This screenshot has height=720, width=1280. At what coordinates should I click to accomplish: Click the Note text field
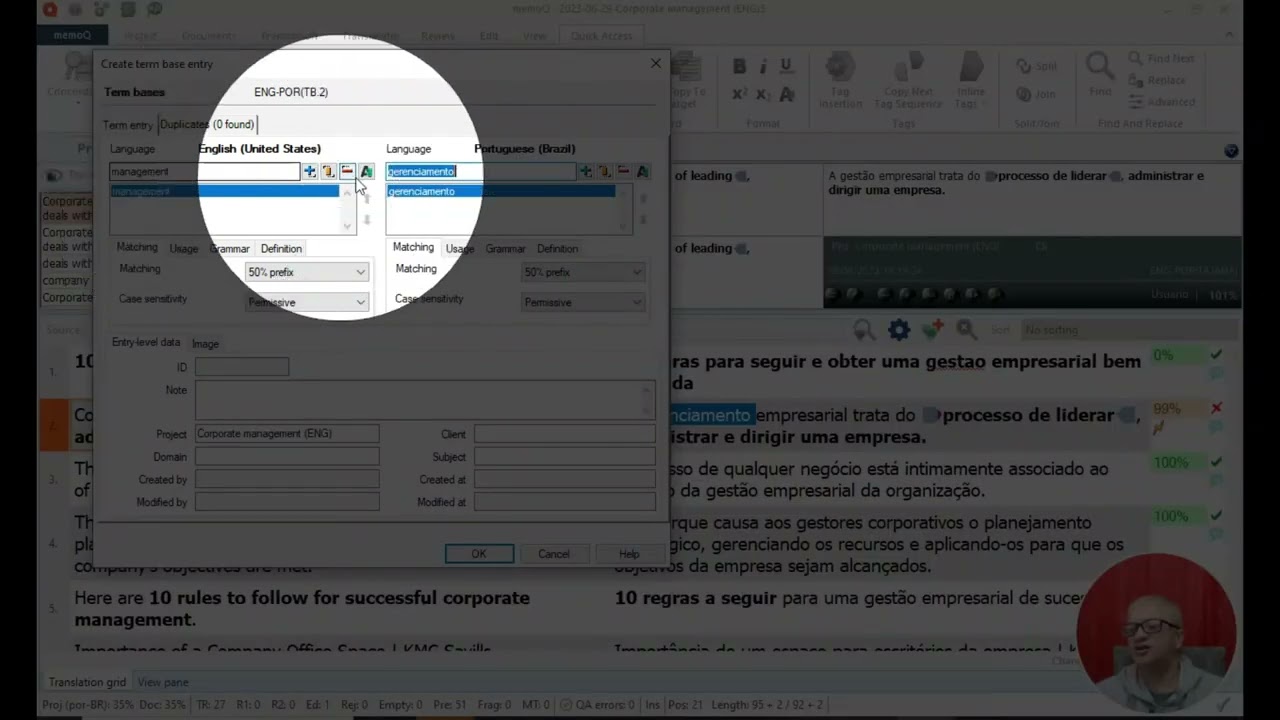tap(425, 399)
